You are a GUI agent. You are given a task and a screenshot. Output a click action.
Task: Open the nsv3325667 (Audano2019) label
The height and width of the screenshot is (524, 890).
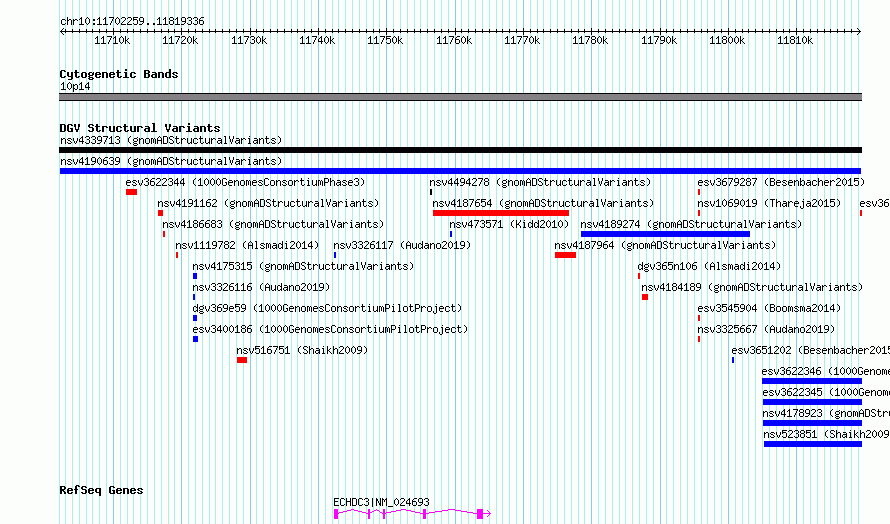tap(766, 329)
